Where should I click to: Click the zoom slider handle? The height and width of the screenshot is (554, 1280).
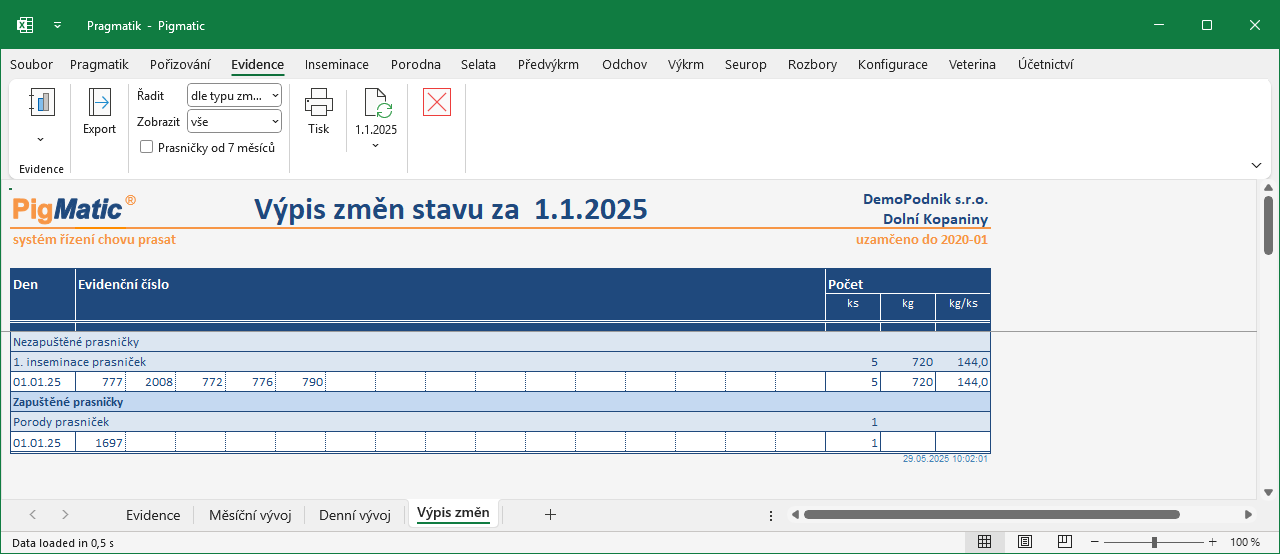coord(1154,542)
